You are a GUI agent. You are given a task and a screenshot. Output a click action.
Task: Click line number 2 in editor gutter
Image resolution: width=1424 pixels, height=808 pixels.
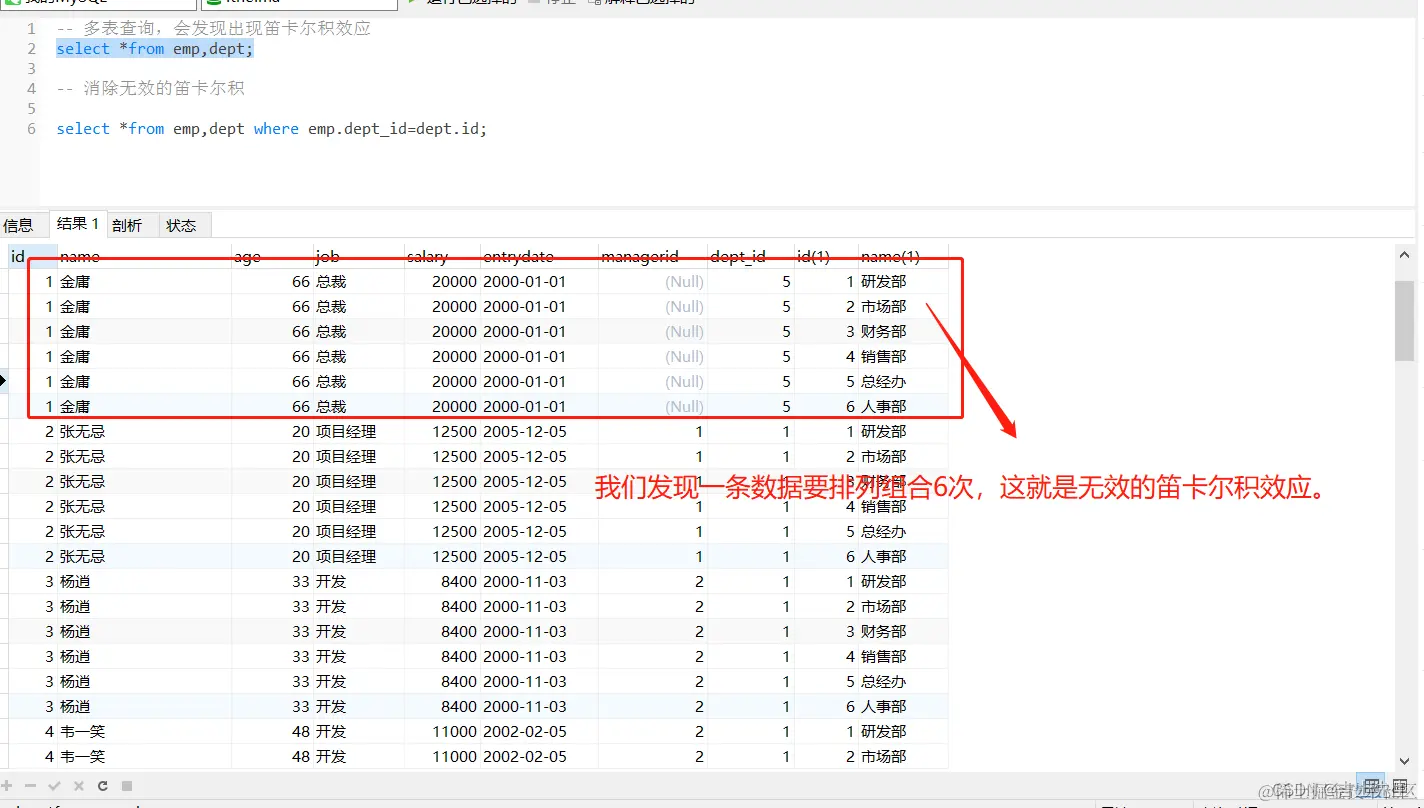coord(31,49)
